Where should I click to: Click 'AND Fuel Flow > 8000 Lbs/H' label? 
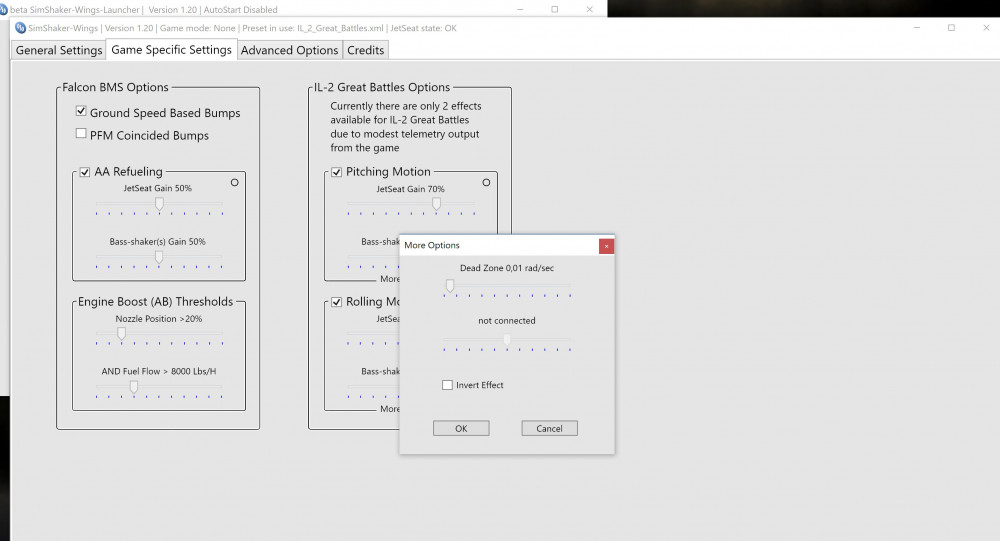click(159, 371)
